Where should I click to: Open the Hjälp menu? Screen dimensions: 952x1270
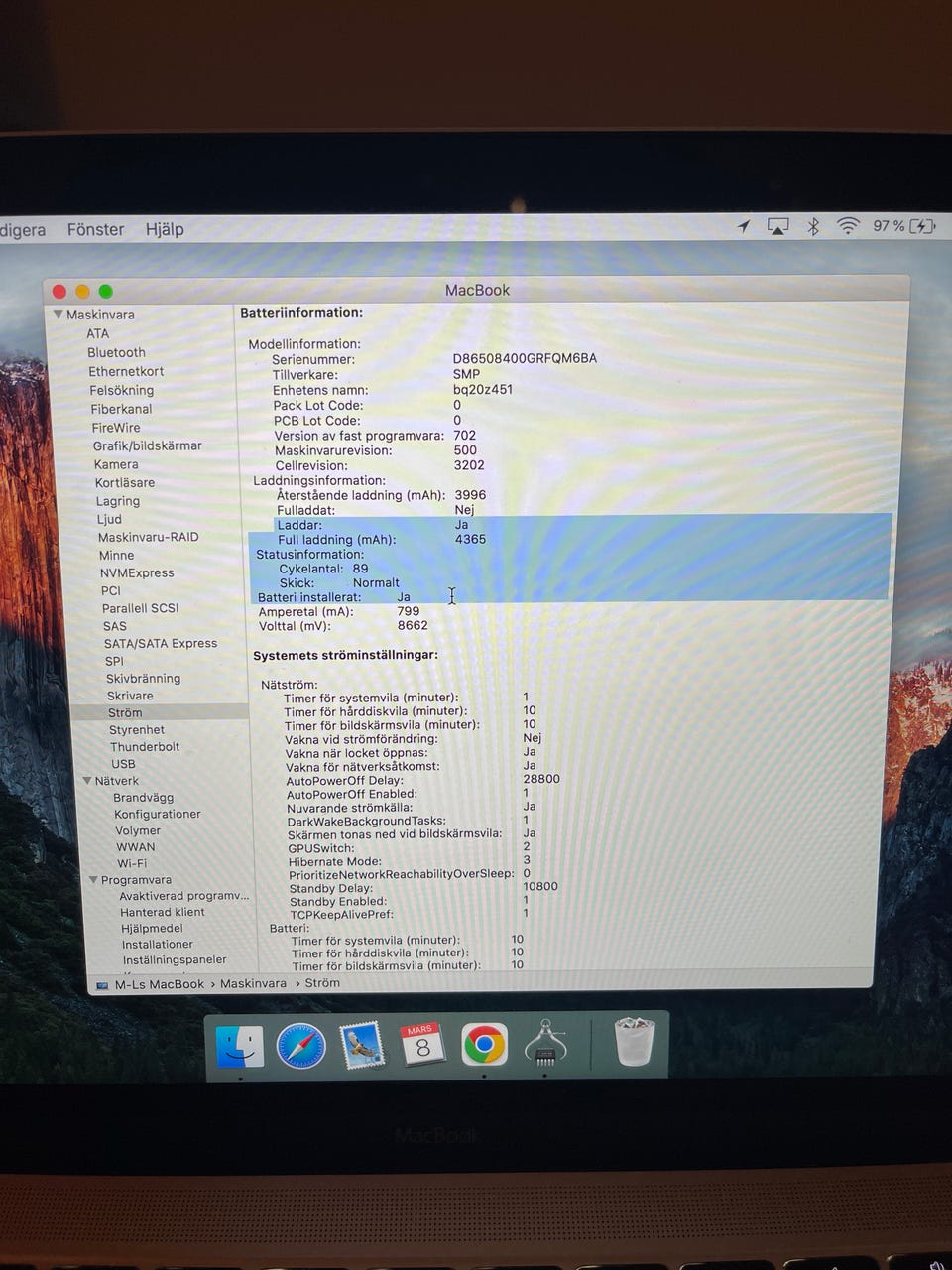[x=165, y=229]
